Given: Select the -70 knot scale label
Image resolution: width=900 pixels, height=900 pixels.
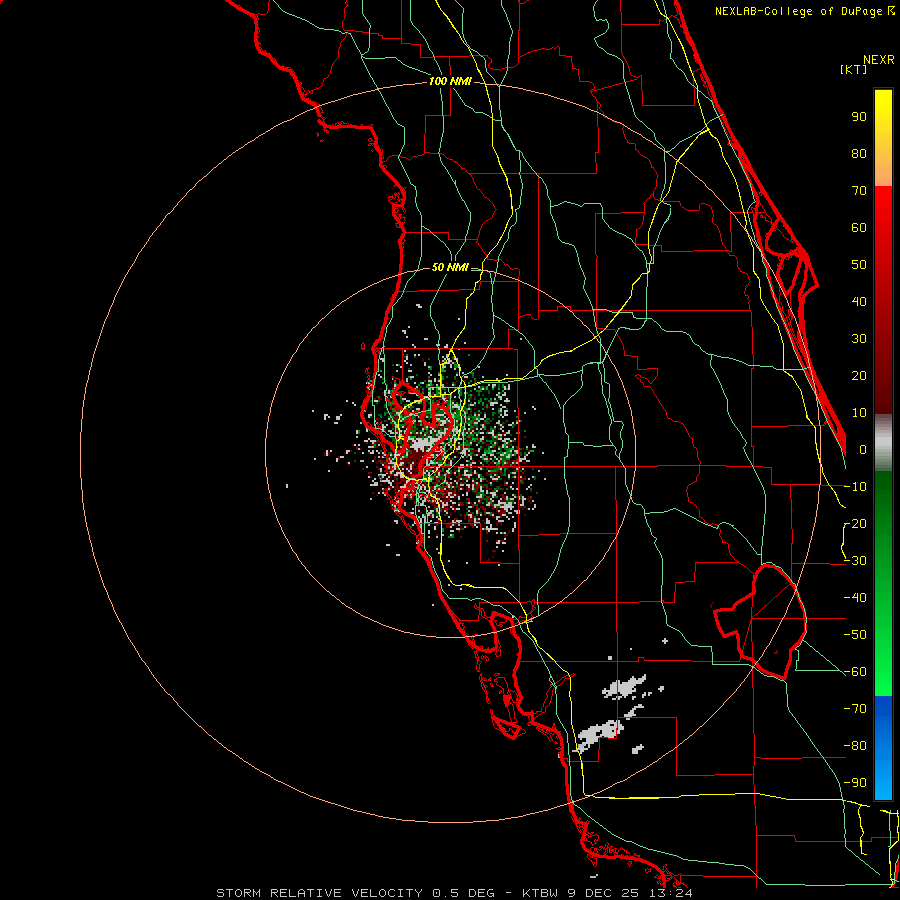Looking at the screenshot, I should [x=855, y=709].
